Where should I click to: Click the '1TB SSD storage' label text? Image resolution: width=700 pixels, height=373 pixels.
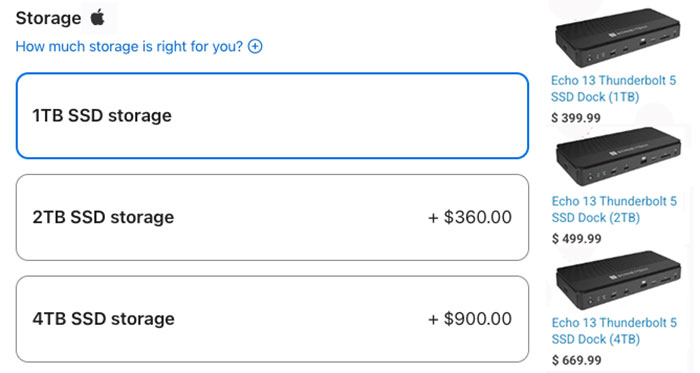click(102, 116)
